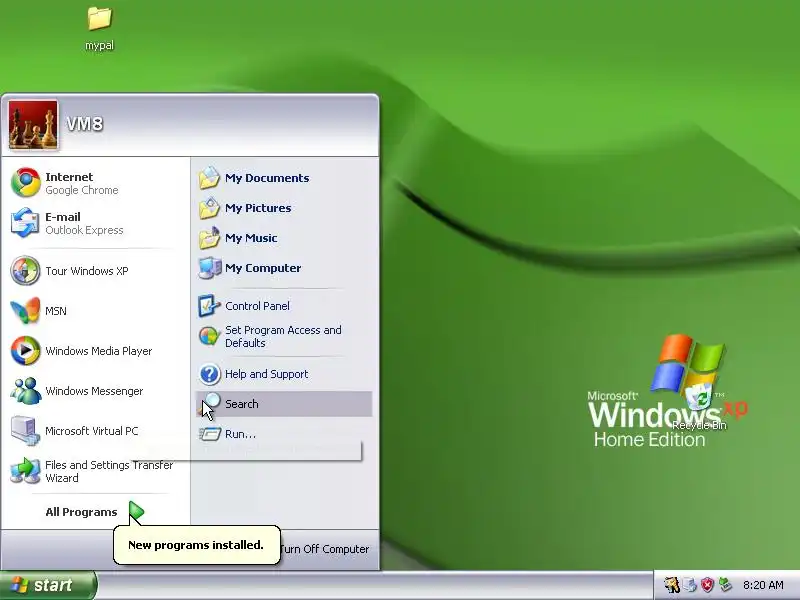Image resolution: width=800 pixels, height=600 pixels.
Task: Launch MSN via its butterfly icon
Action: click(x=25, y=310)
